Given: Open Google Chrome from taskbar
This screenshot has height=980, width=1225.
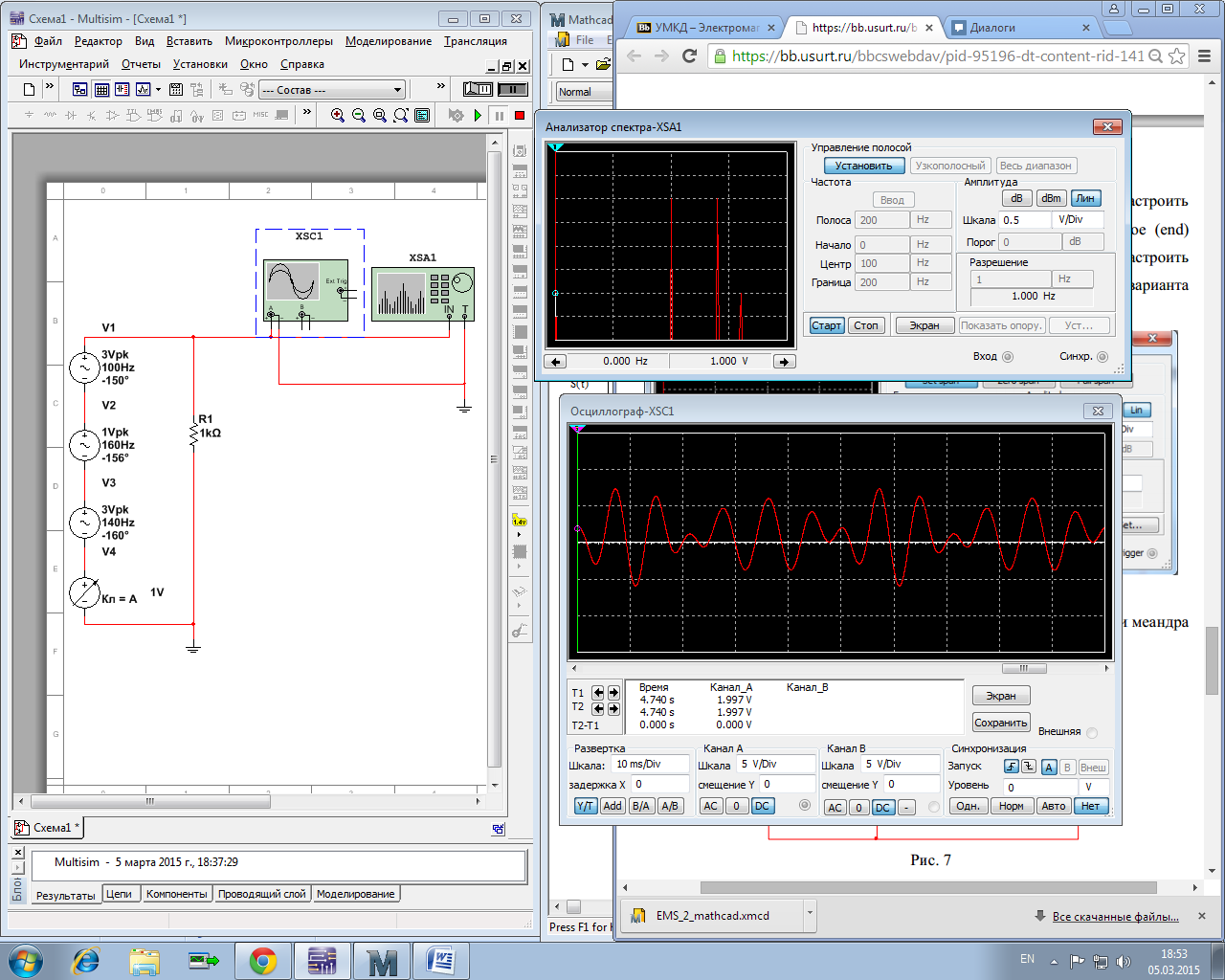Looking at the screenshot, I should point(263,961).
